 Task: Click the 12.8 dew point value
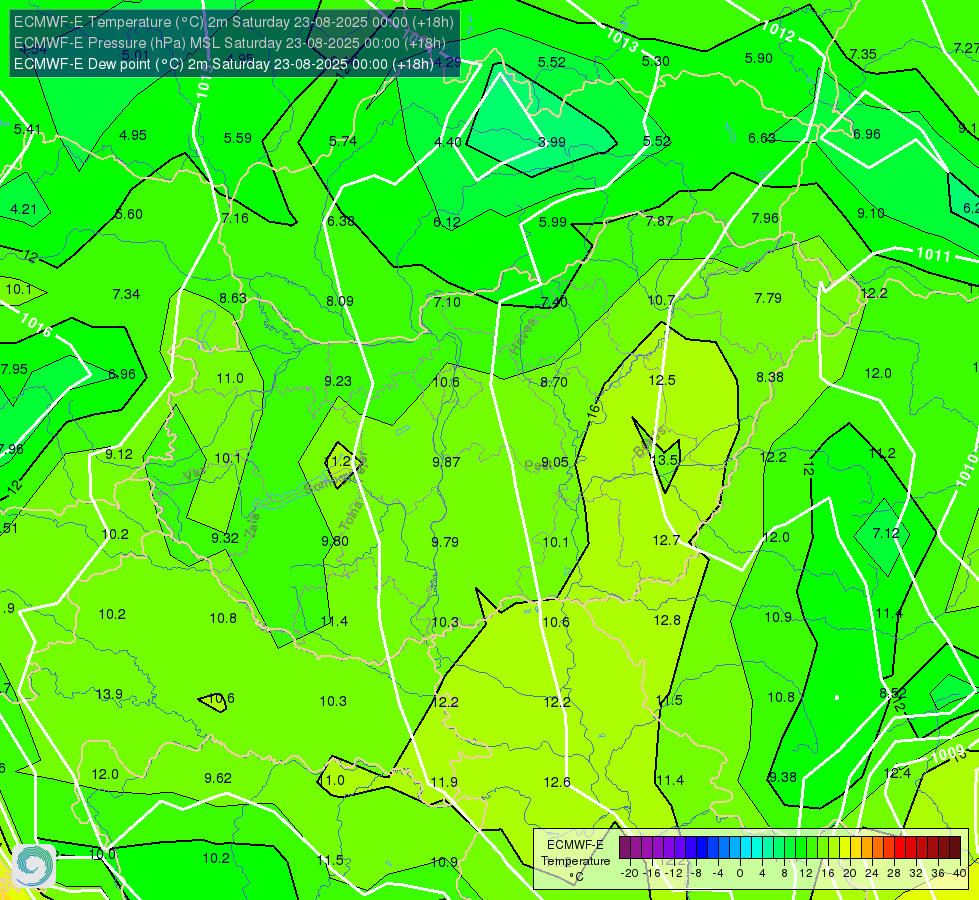click(x=667, y=620)
